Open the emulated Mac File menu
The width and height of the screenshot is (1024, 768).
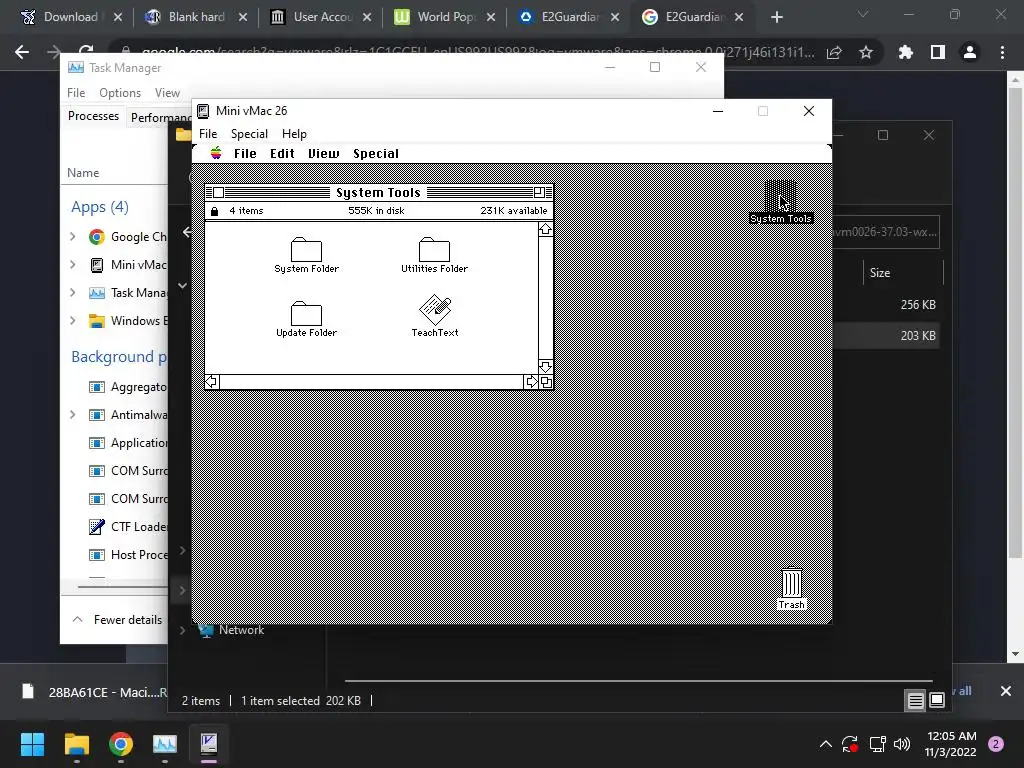click(245, 153)
